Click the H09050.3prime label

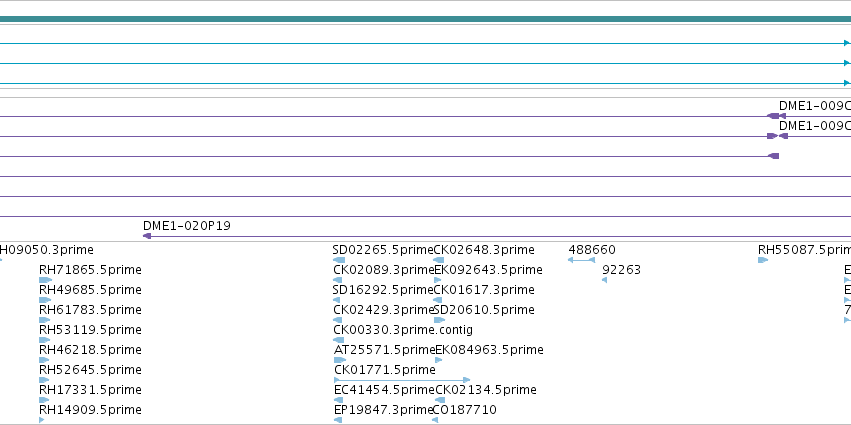coord(47,250)
